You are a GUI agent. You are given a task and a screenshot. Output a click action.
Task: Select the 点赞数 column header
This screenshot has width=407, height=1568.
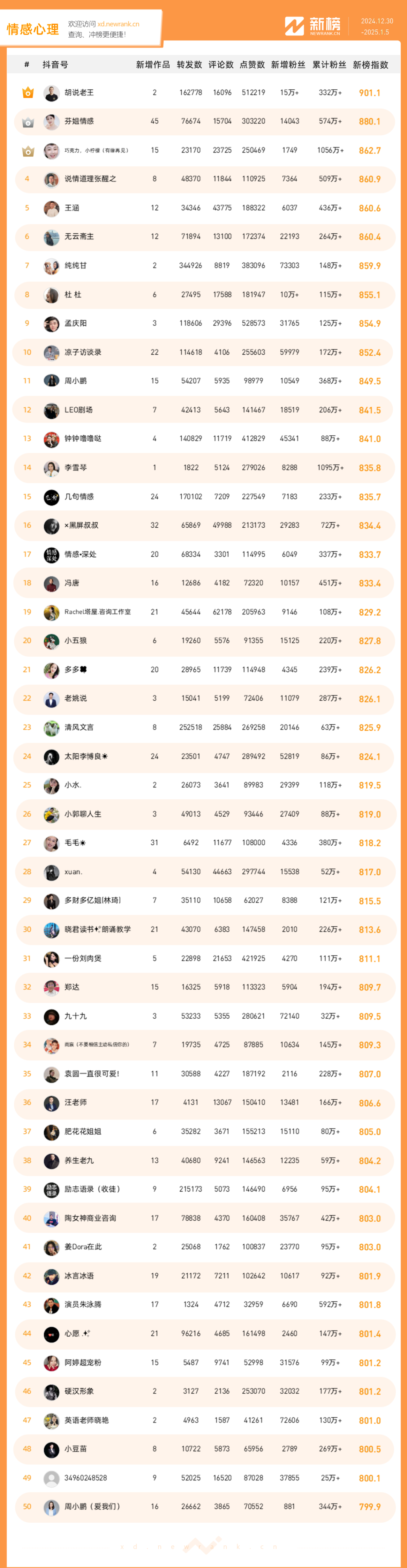click(252, 65)
